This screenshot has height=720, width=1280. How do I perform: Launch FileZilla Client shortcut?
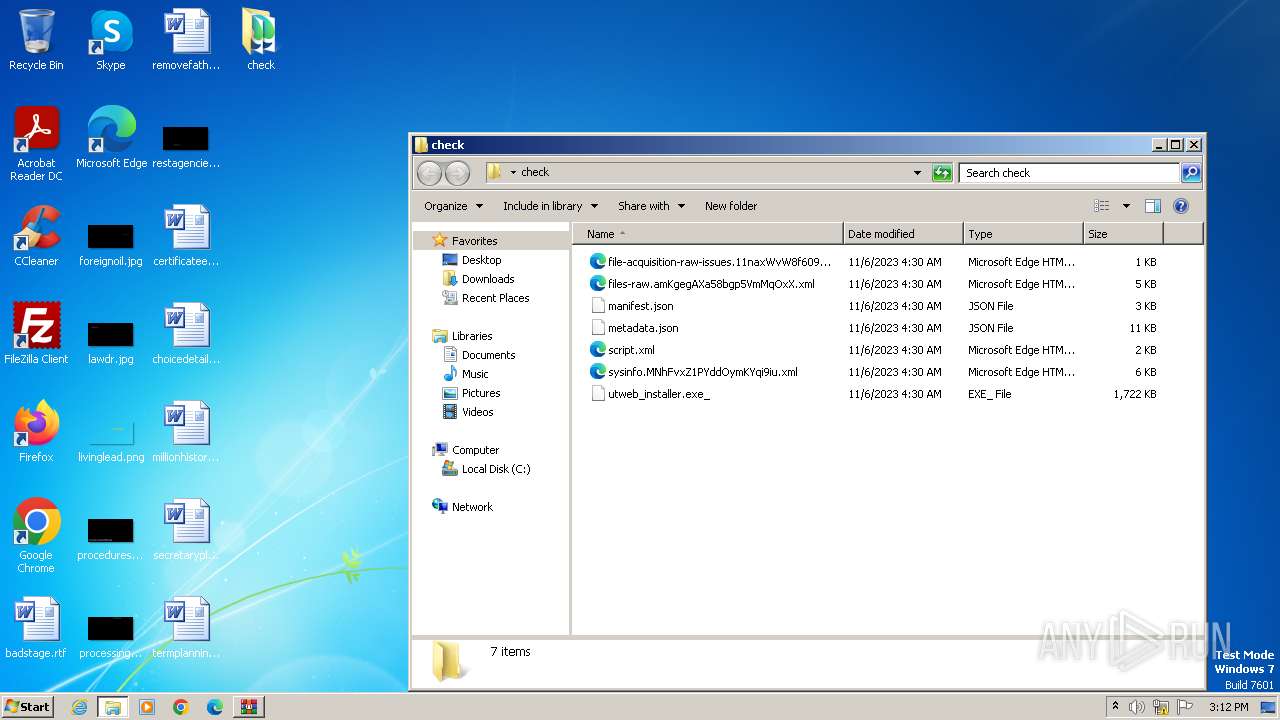click(36, 334)
